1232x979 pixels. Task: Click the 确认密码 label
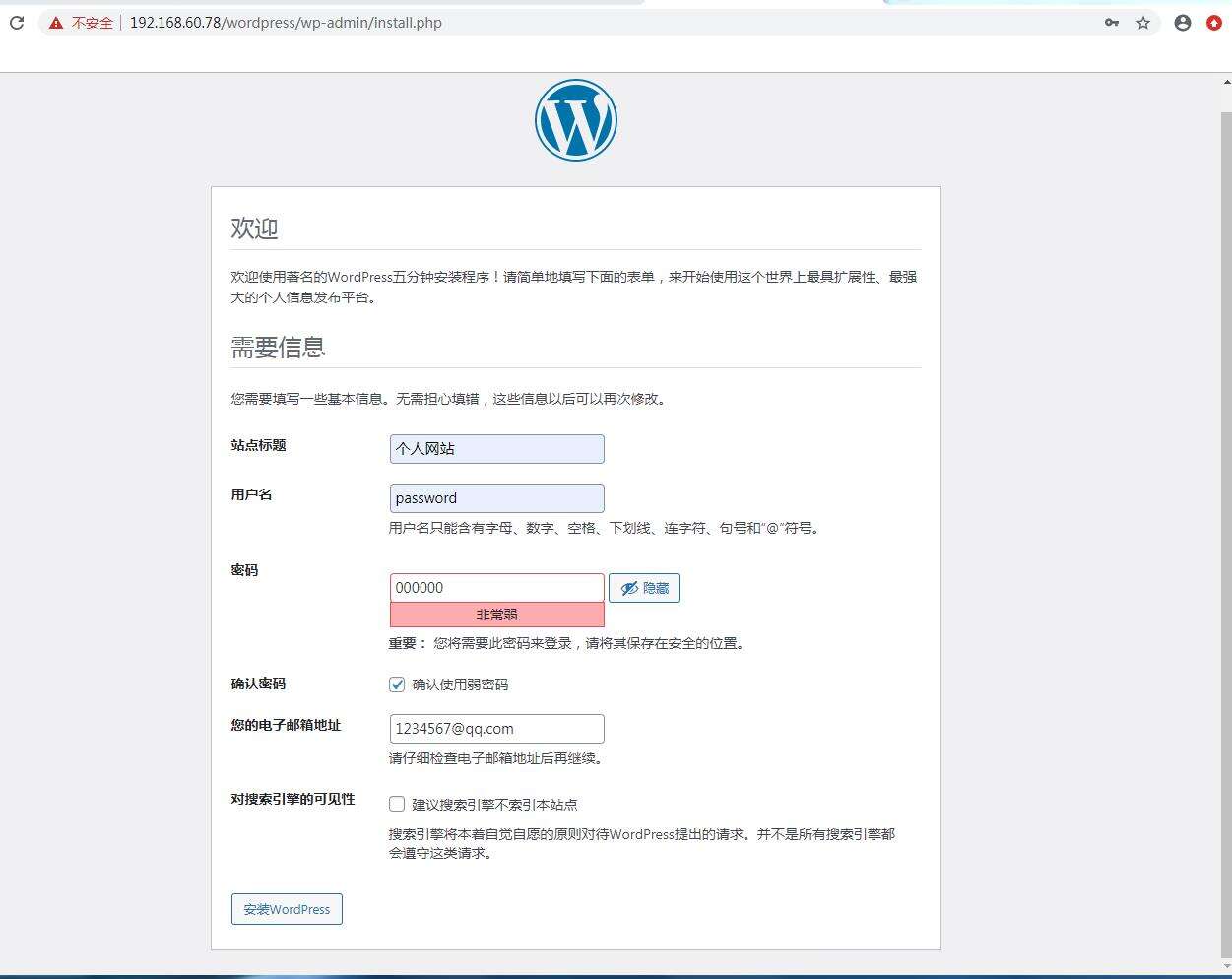coord(259,684)
